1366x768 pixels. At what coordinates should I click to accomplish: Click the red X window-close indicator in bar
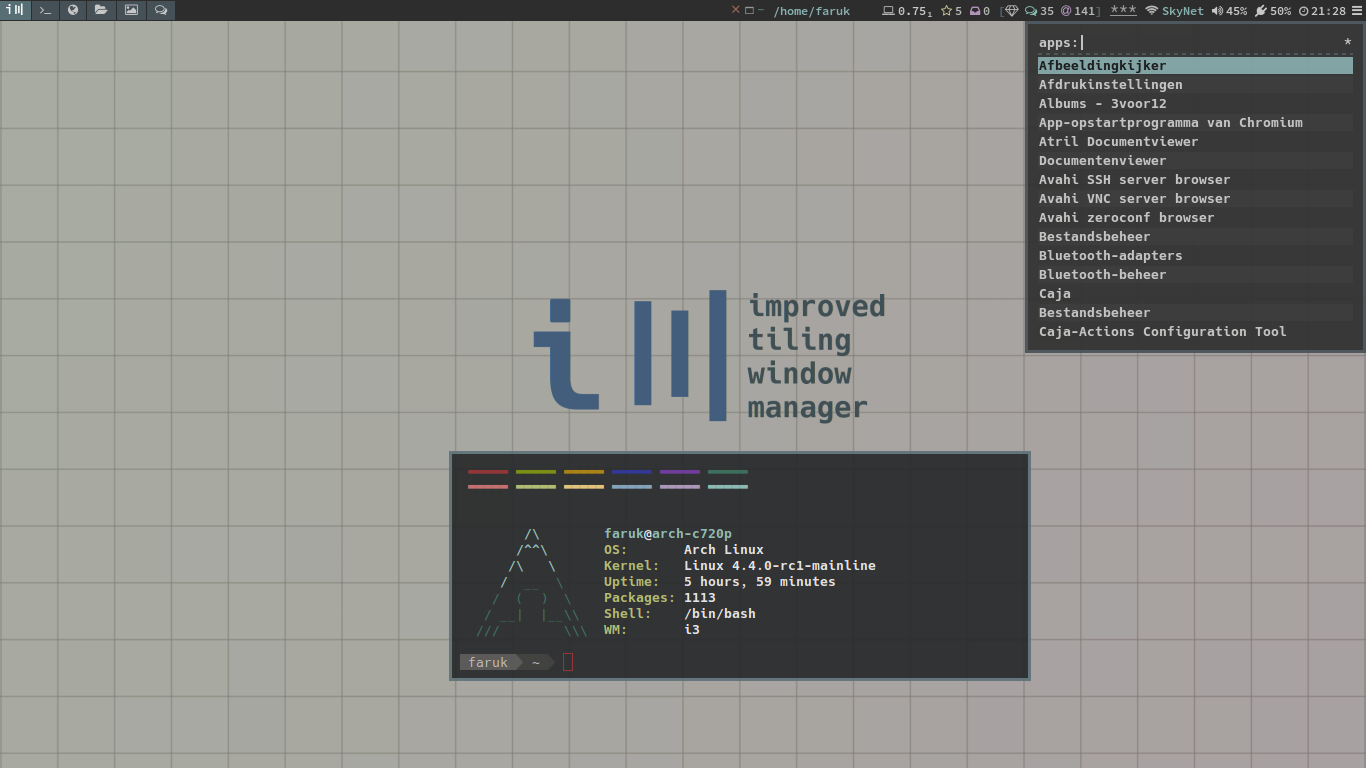(x=736, y=10)
